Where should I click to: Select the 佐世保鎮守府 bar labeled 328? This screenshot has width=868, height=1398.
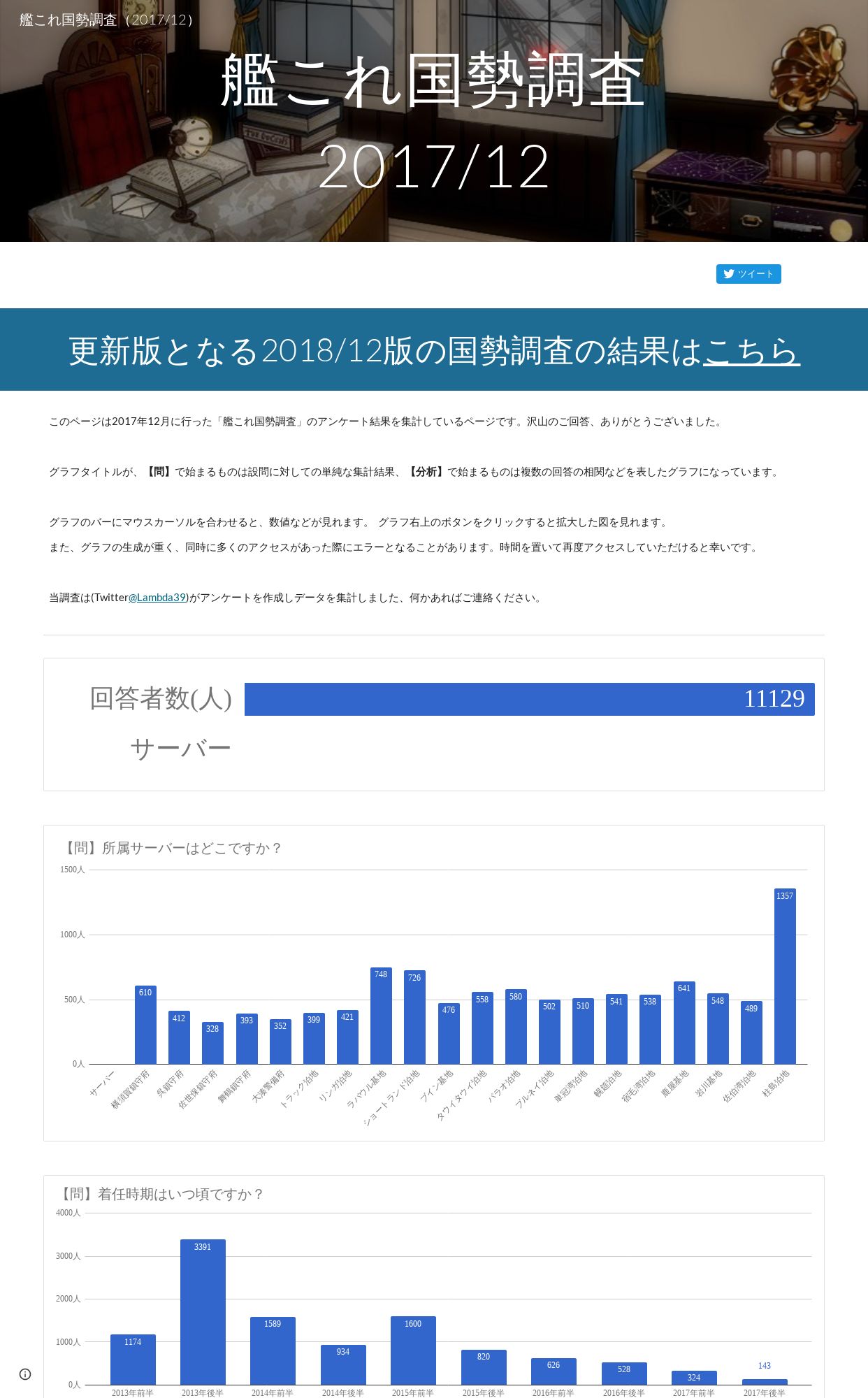tap(212, 1043)
